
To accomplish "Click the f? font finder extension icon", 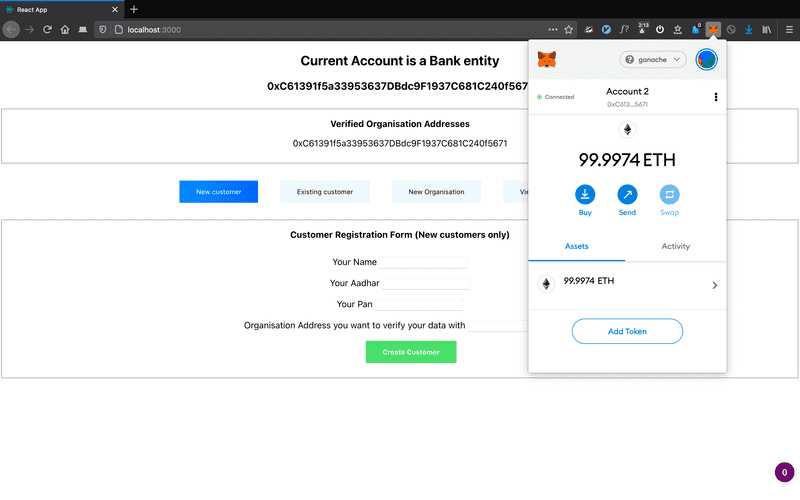I will click(x=624, y=30).
